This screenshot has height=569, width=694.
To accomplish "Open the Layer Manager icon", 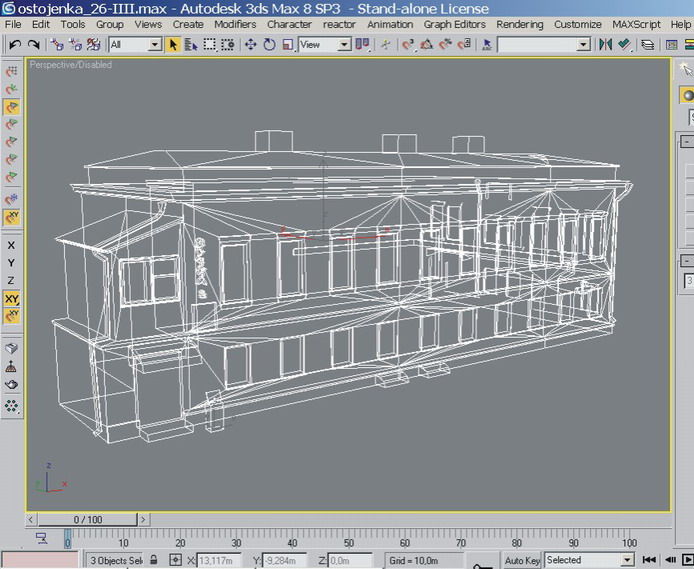I will (x=648, y=45).
